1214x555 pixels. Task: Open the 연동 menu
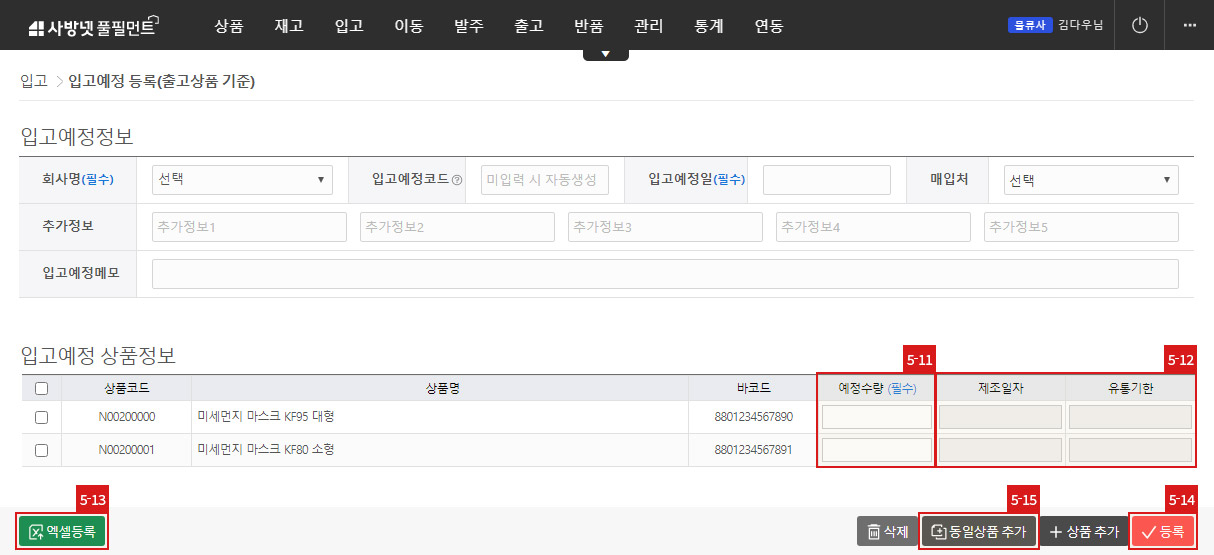point(768,26)
